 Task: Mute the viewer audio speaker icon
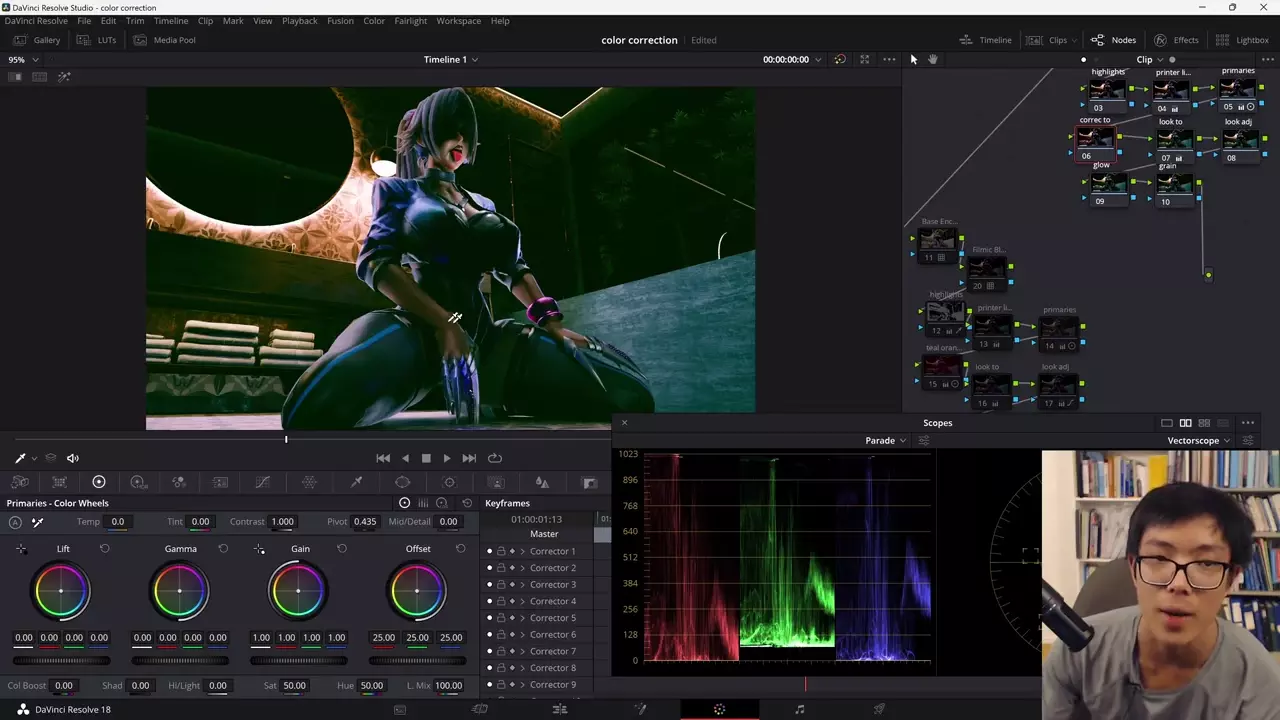click(72, 458)
